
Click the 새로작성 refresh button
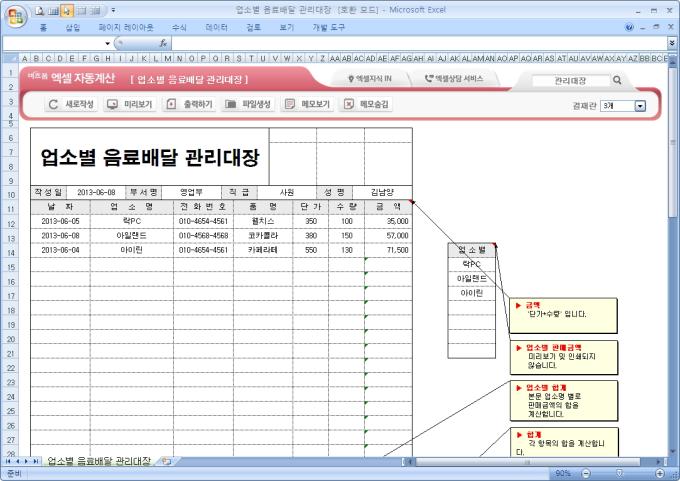click(71, 104)
